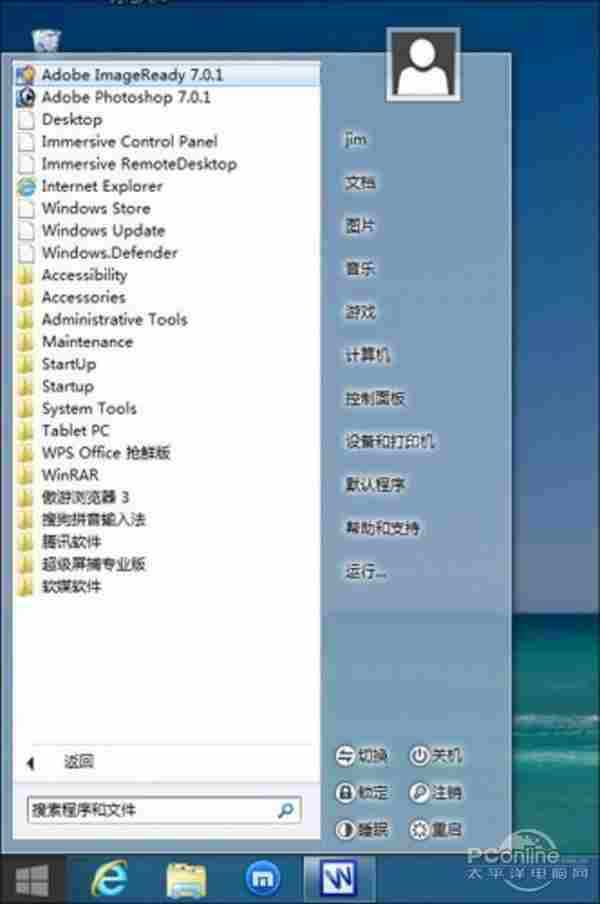
Task: Click the Windows Start button on taskbar
Action: (x=32, y=880)
